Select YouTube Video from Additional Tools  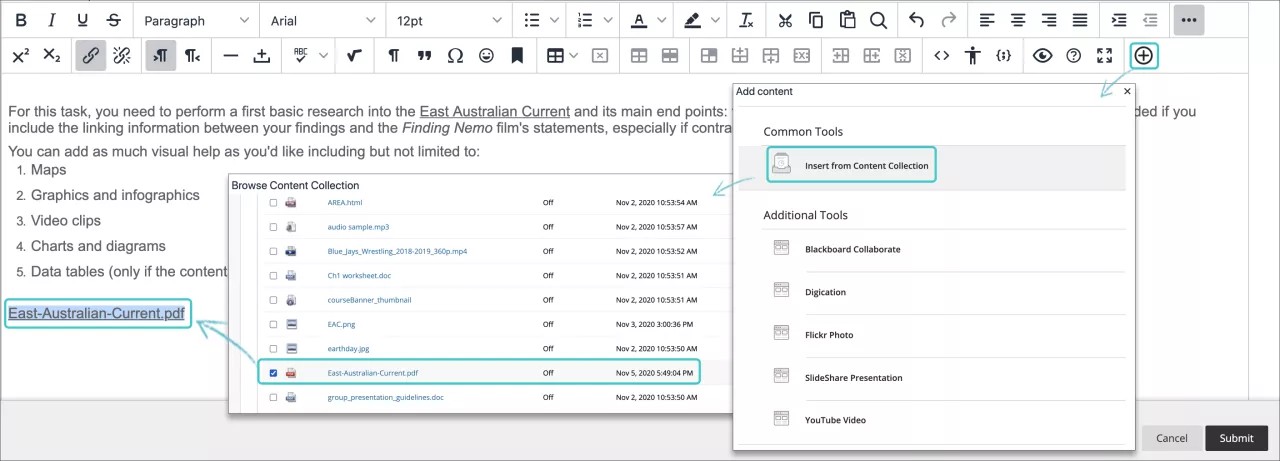pos(835,420)
